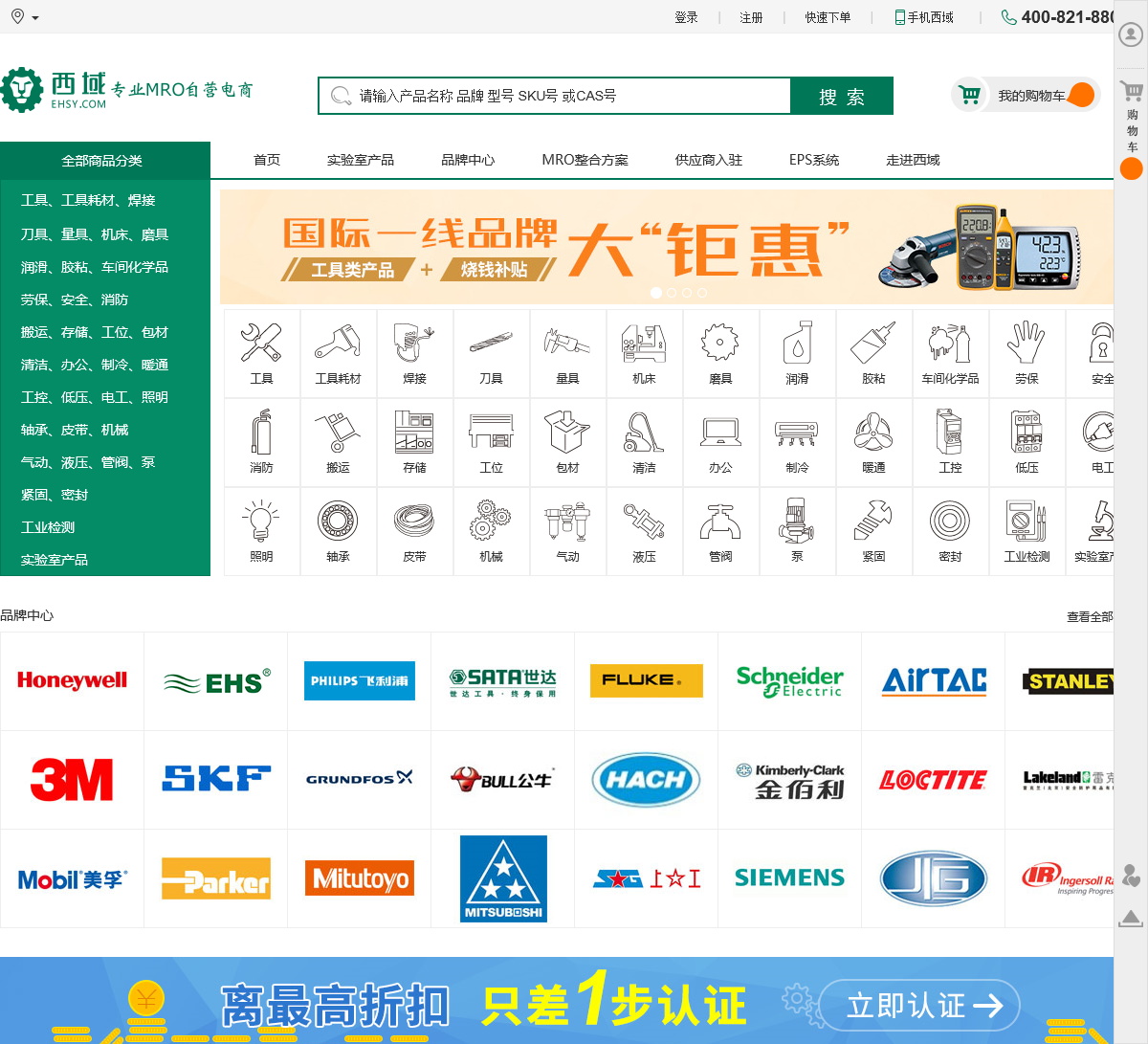The width and height of the screenshot is (1148, 1044).
Task: Open MRO整合方案 nav item
Action: (x=585, y=160)
